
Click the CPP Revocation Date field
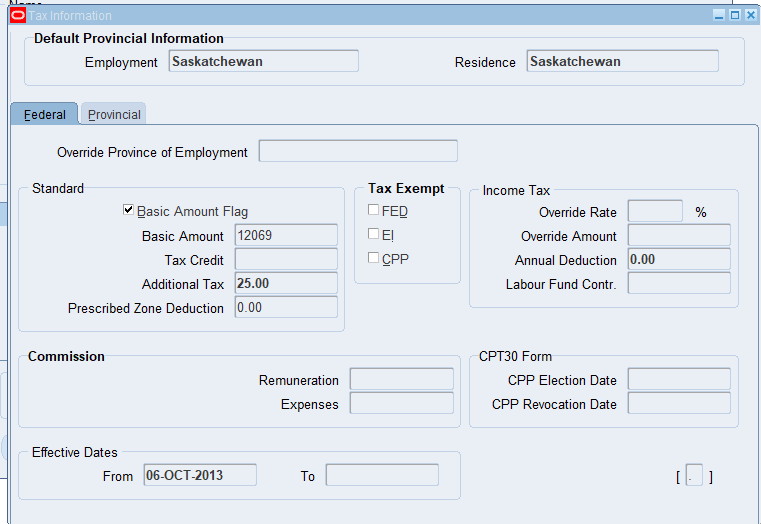pyautogui.click(x=679, y=403)
